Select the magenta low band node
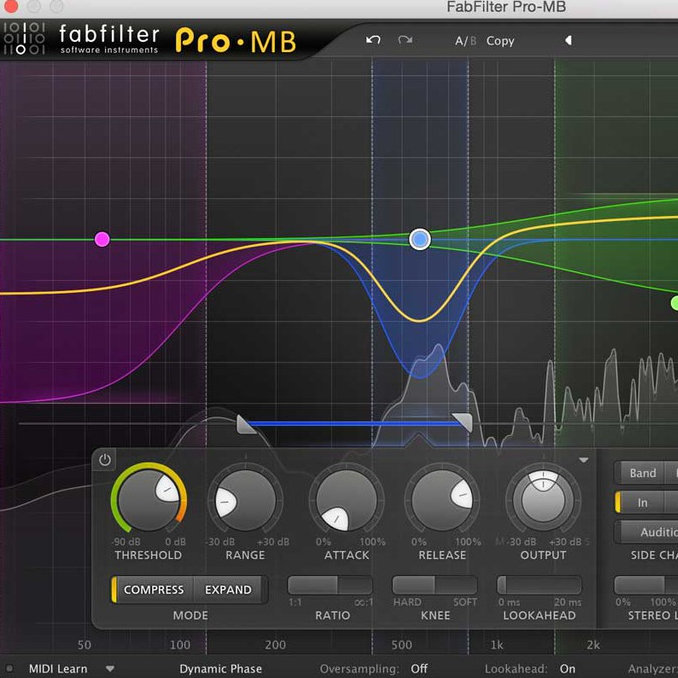The height and width of the screenshot is (678, 678). click(x=102, y=239)
